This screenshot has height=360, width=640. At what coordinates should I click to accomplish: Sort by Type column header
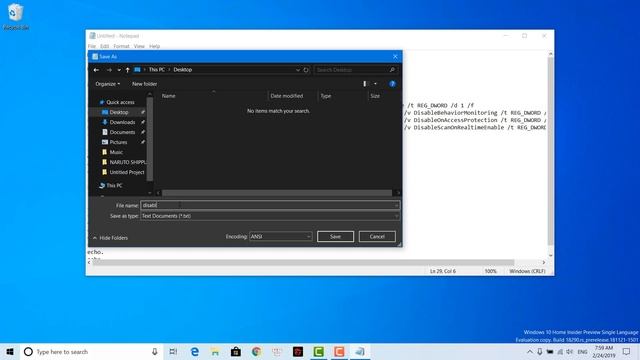coord(326,96)
